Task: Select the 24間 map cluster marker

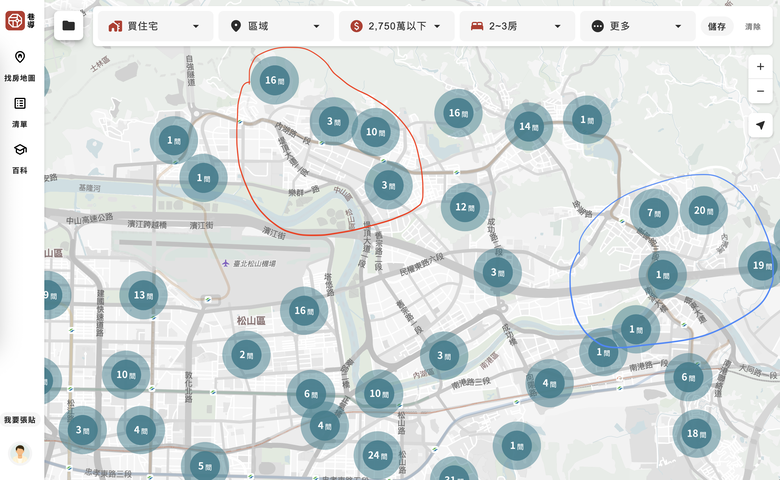Action: (x=378, y=455)
